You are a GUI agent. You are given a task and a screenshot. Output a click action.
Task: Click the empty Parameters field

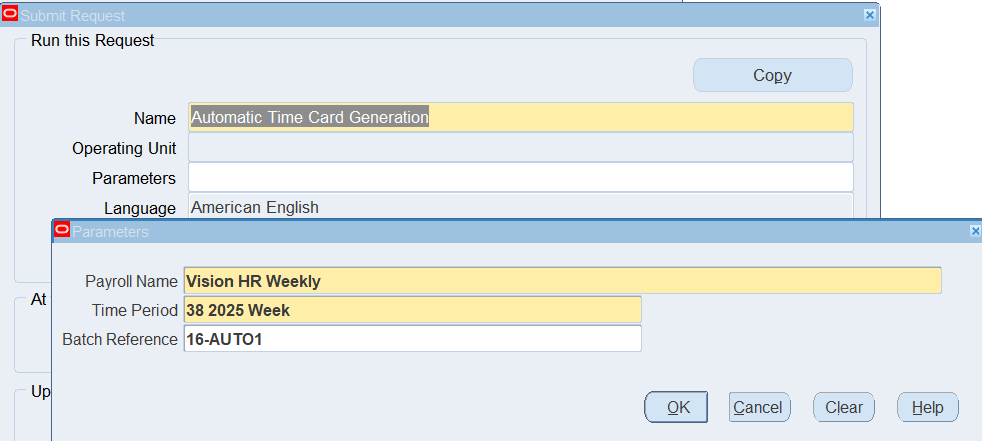520,178
